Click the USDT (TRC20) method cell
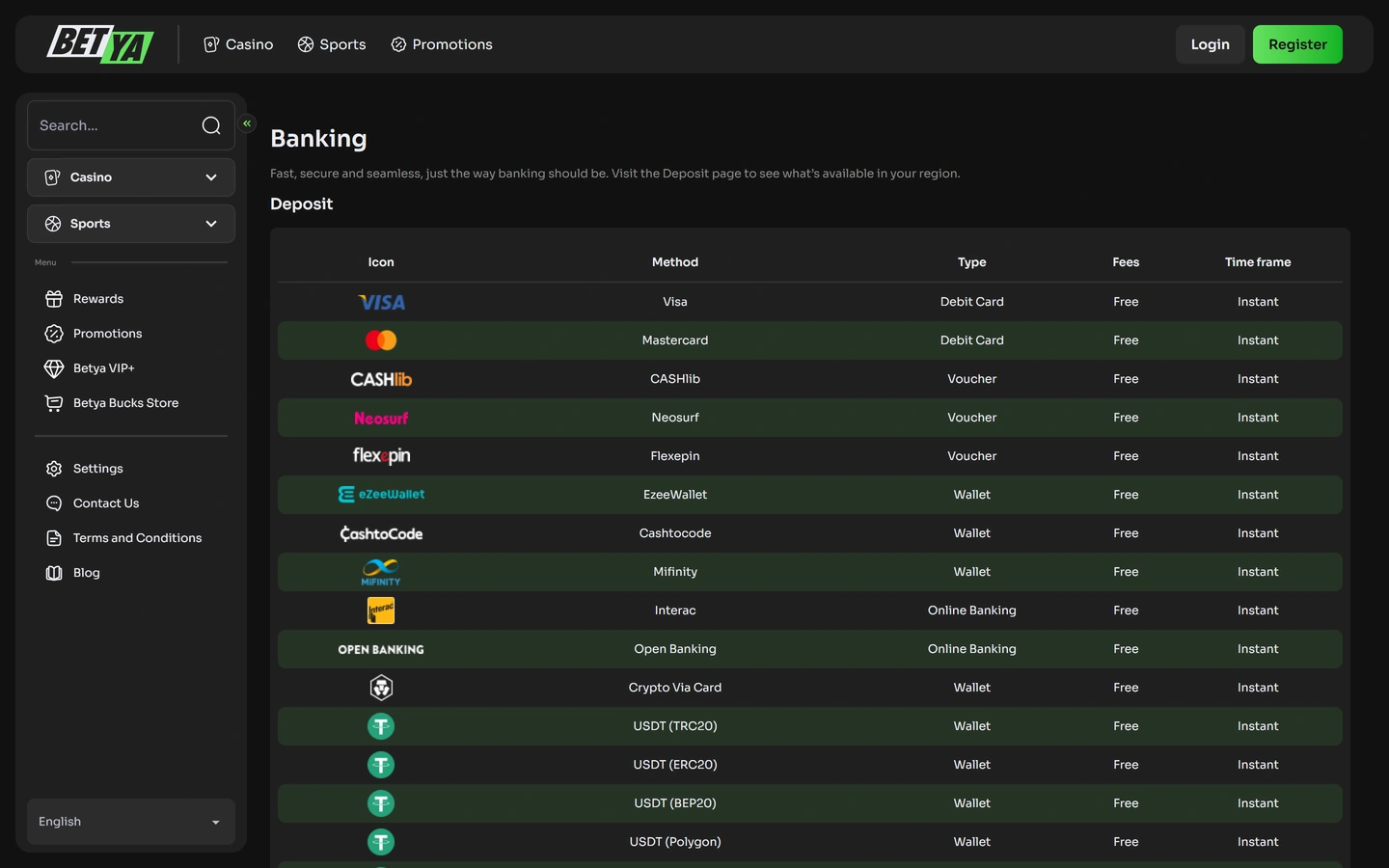1389x868 pixels. point(675,726)
